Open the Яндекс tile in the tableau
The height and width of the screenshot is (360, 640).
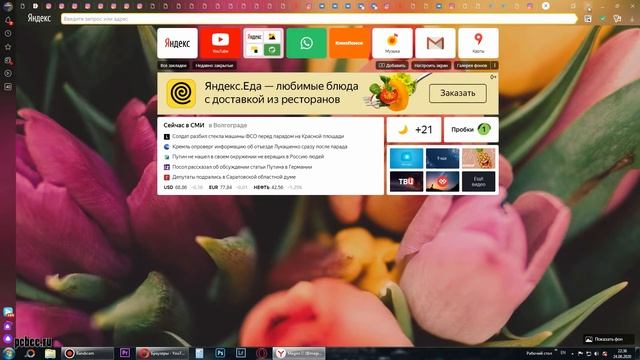[177, 43]
